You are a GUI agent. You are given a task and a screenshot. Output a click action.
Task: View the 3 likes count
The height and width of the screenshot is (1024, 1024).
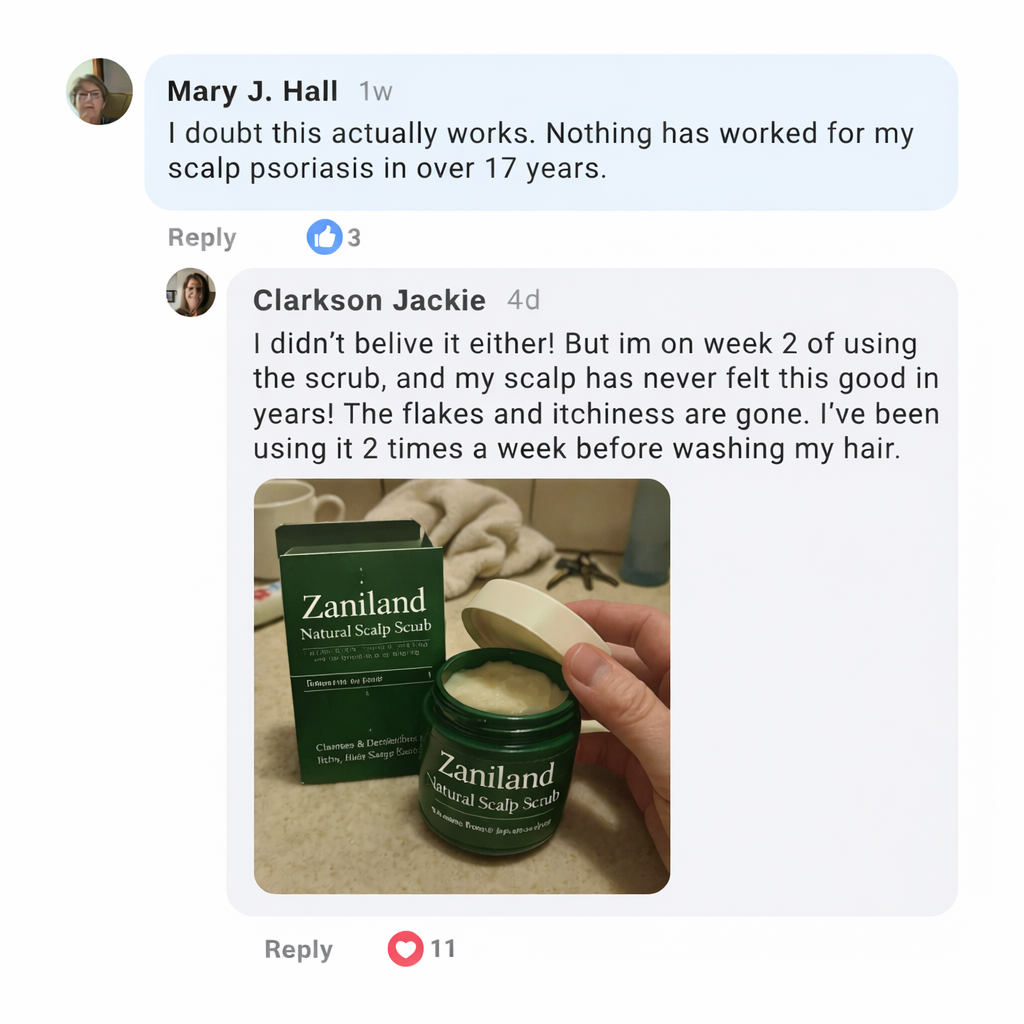click(x=354, y=238)
